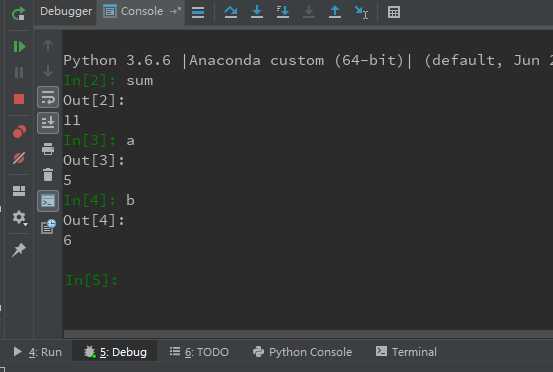Toggle Mute Breakpoints icon
This screenshot has width=553, height=372.
point(19,158)
